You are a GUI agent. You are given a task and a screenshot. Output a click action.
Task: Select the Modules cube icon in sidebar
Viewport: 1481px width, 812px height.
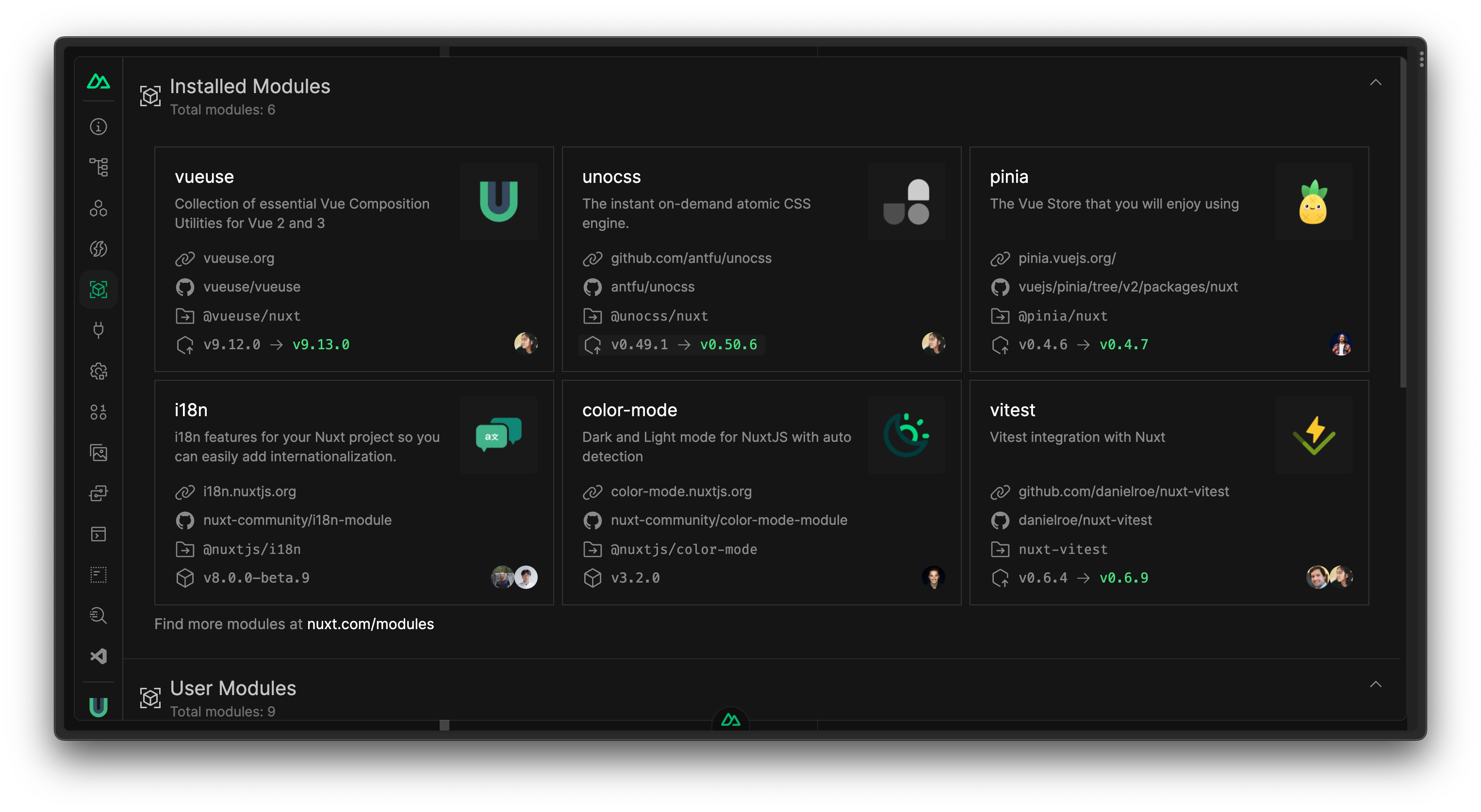99,290
